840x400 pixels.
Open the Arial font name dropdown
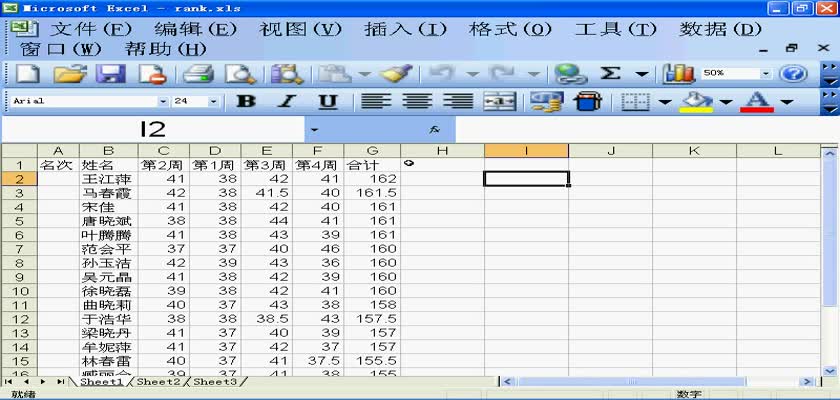[163, 101]
